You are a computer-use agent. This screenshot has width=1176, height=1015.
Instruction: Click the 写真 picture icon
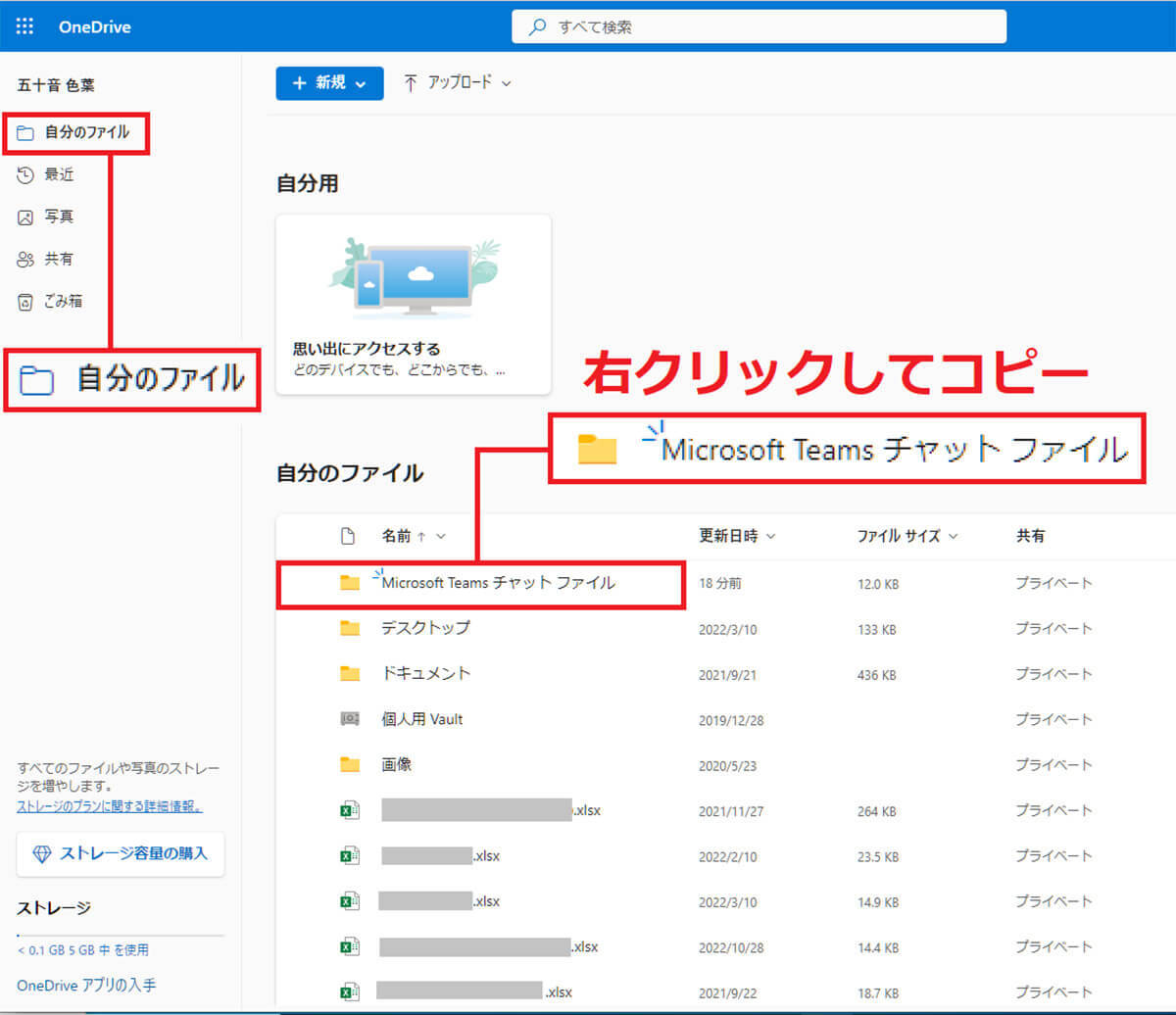tap(25, 217)
